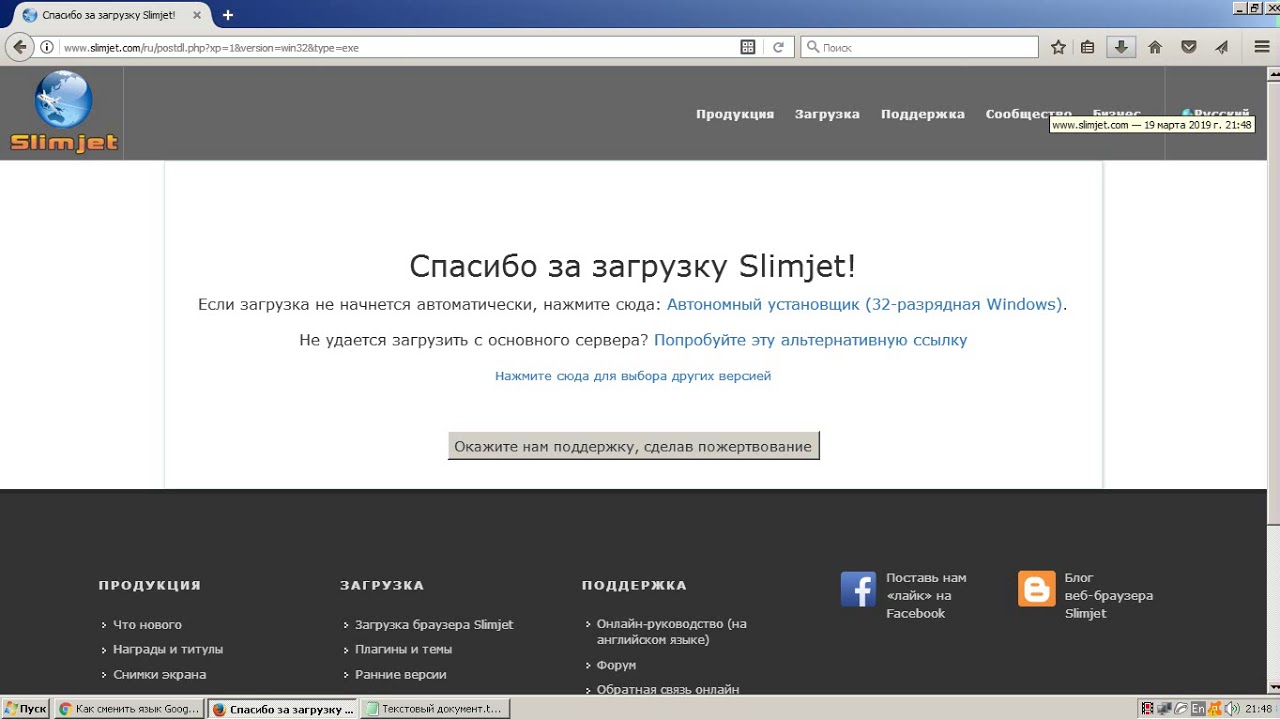Screen dimensions: 1280x720
Task: Click the red tray icon at the left of the system tray
Action: point(1147,709)
